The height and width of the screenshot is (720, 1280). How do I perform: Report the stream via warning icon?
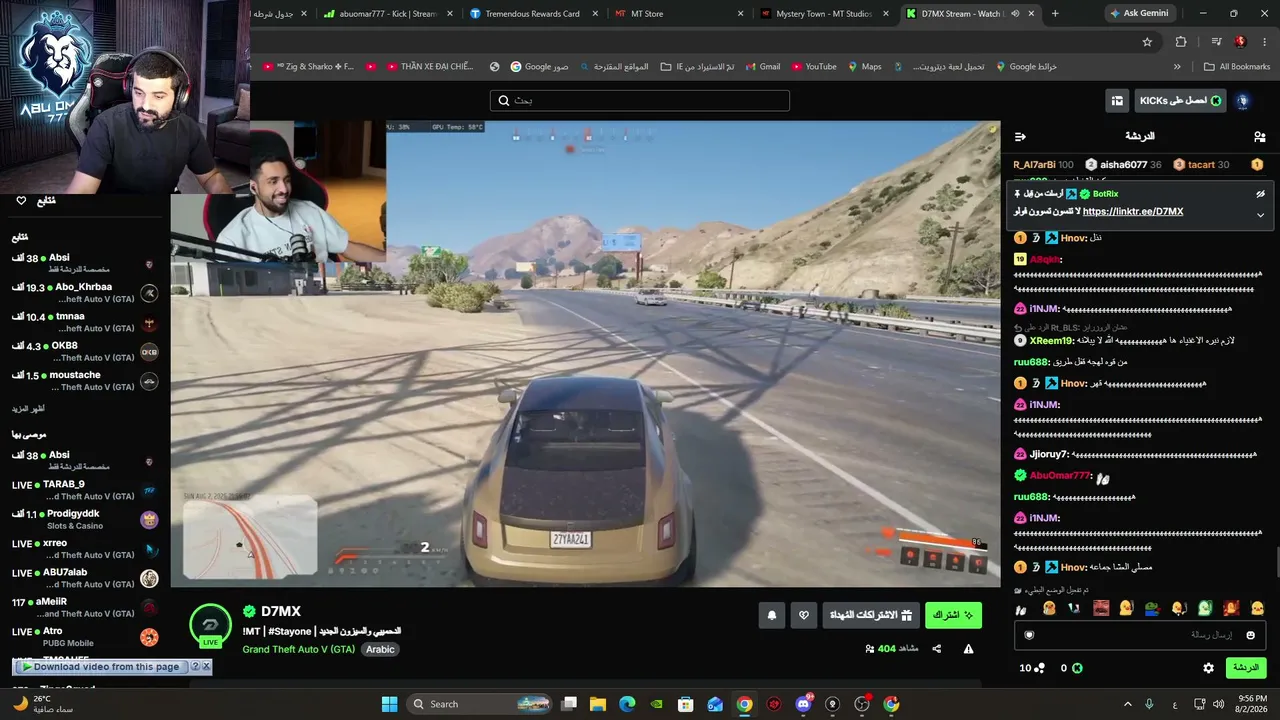(968, 649)
